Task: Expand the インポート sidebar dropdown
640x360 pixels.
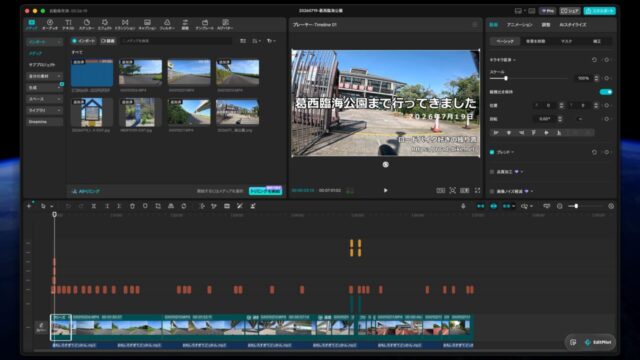Action: coord(44,42)
